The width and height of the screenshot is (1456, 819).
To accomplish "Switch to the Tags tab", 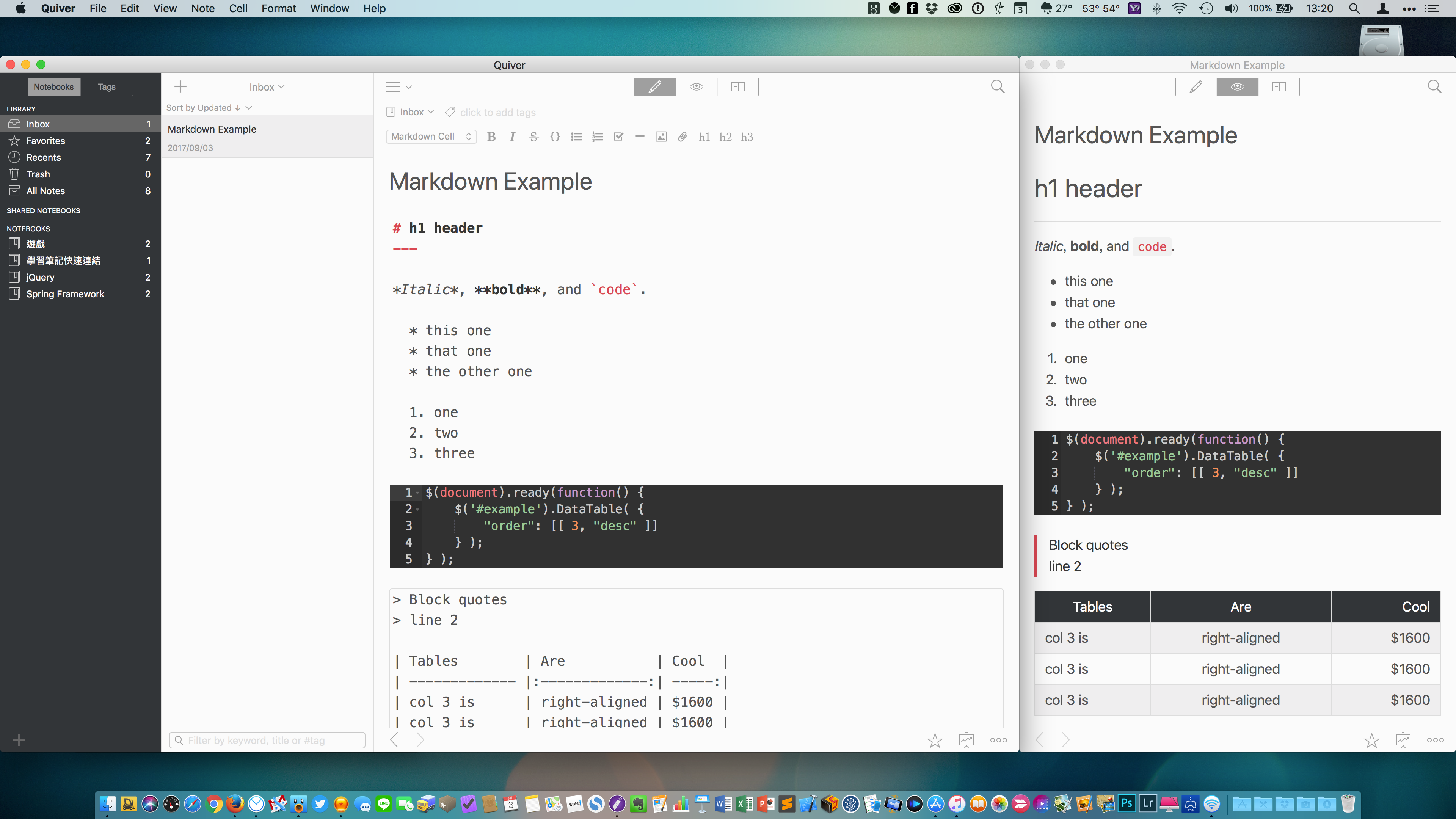I will click(106, 86).
